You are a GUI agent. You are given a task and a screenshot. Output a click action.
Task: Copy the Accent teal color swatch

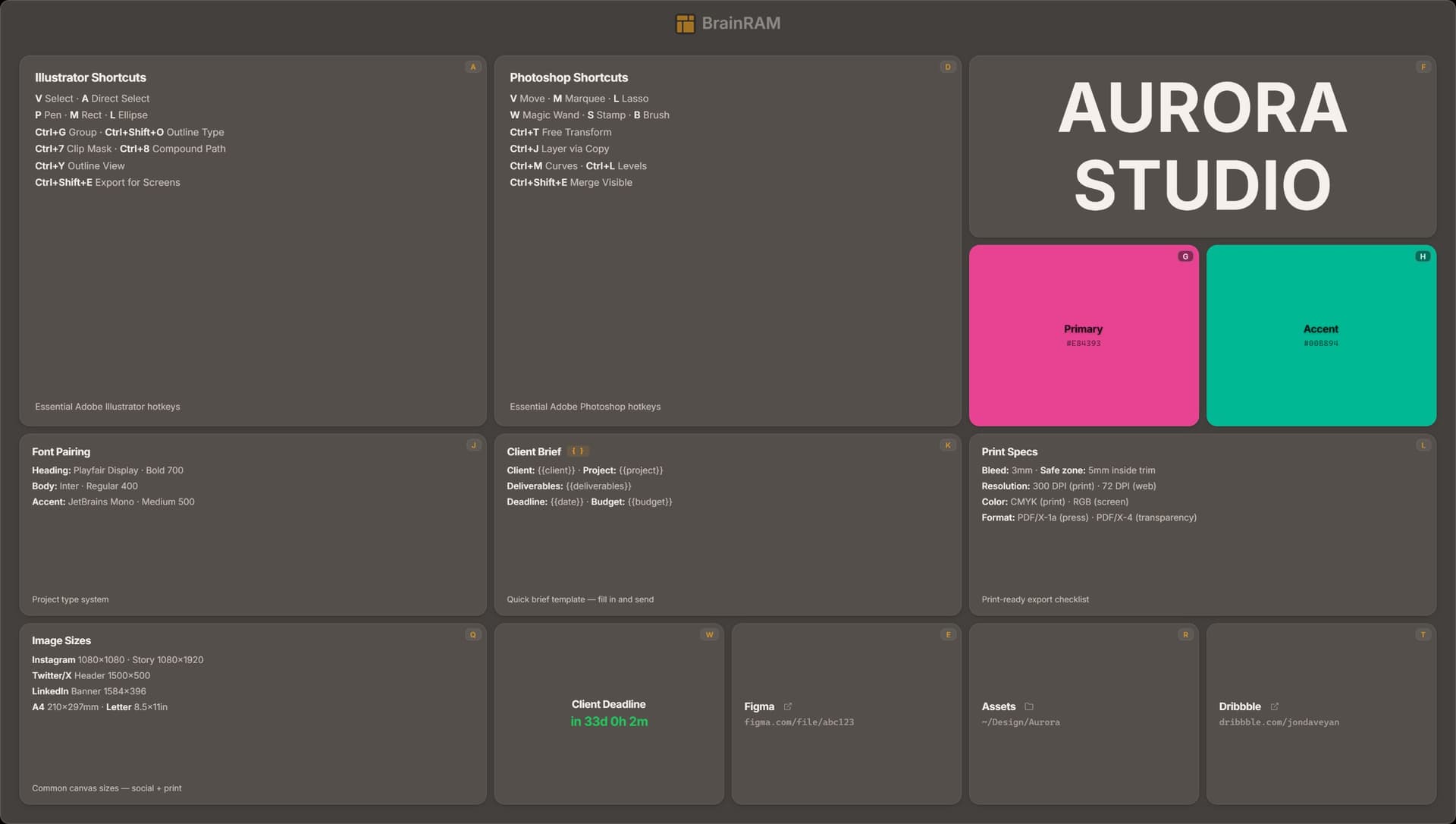pos(1321,335)
